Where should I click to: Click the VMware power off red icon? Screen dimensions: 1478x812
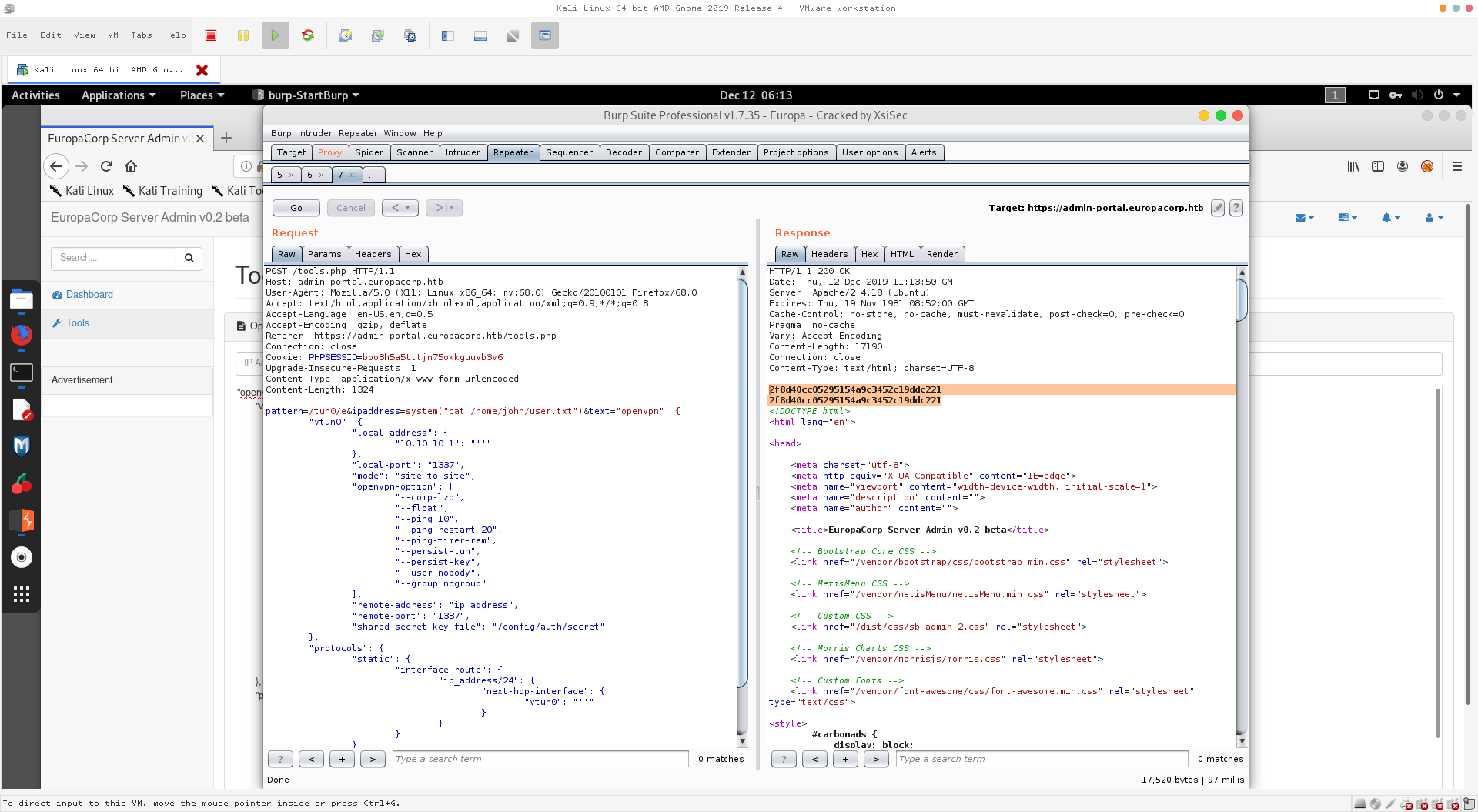tap(211, 35)
